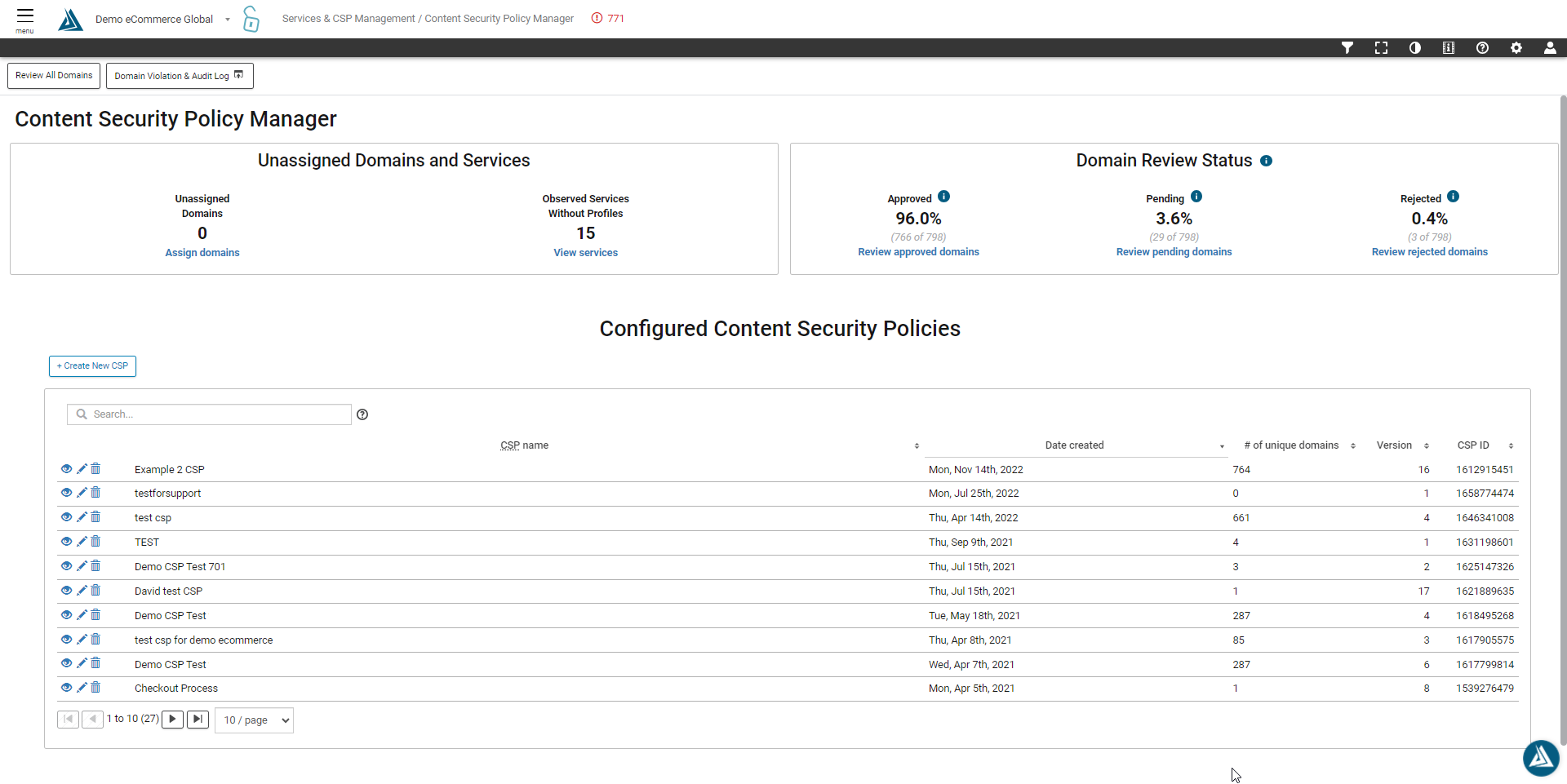Viewport: 1567px width, 784px height.
Task: Edit Demo CSP Test 701
Action: [x=82, y=566]
